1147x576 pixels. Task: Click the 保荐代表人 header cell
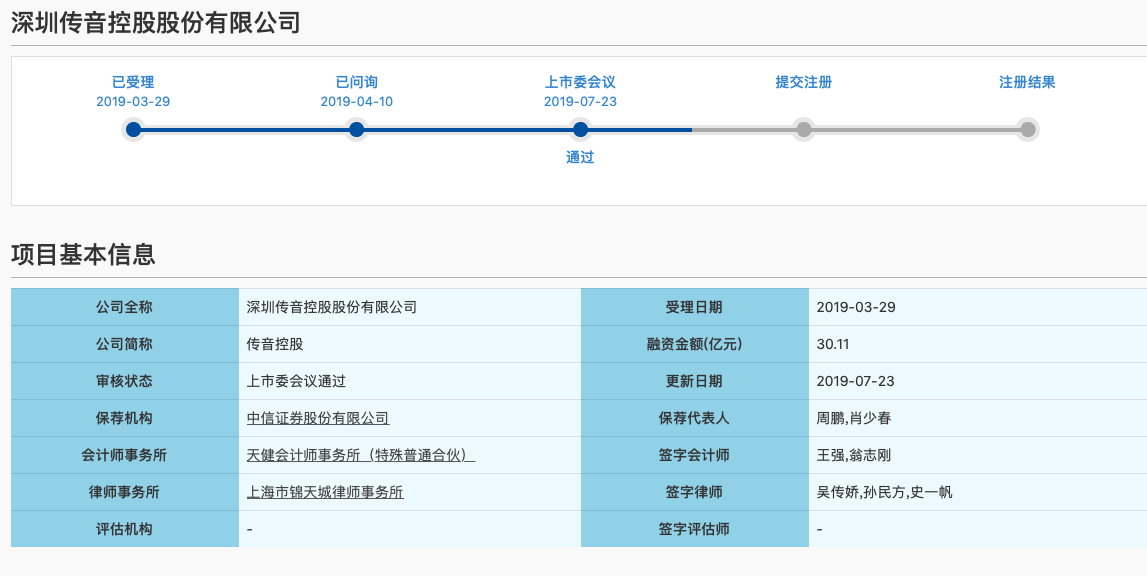(x=695, y=419)
